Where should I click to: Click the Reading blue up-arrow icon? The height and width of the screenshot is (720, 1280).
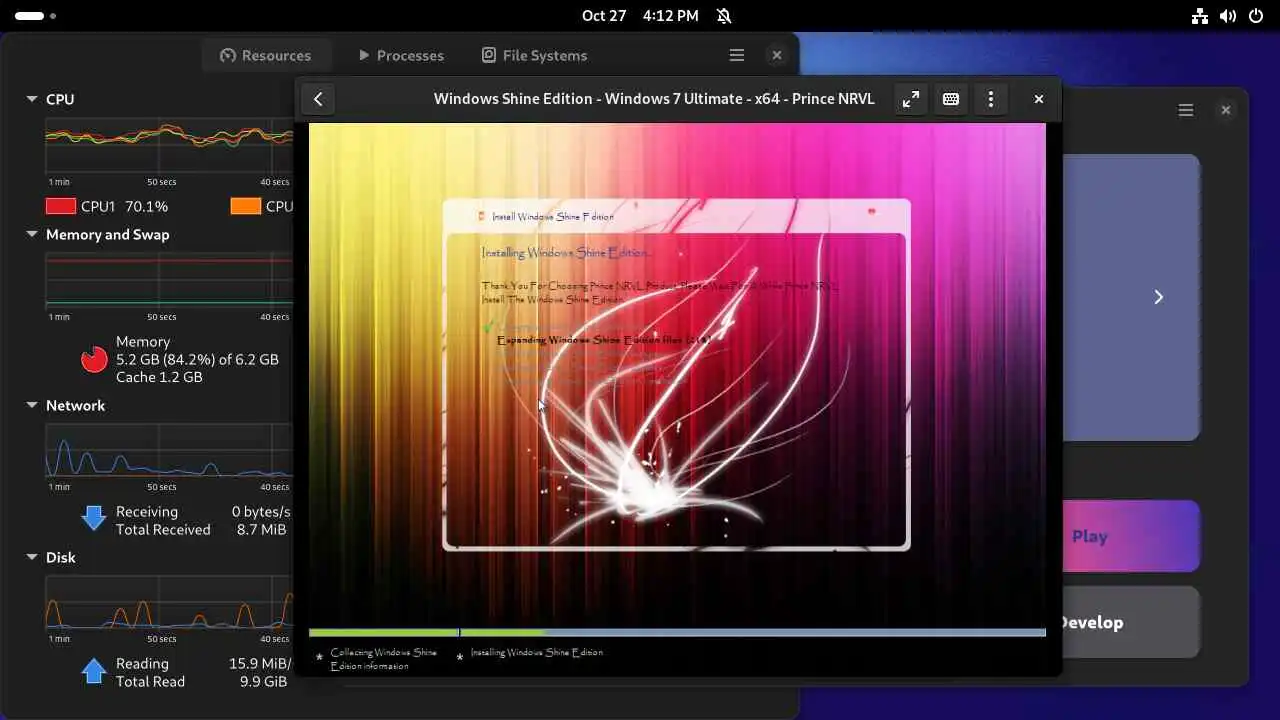[94, 670]
